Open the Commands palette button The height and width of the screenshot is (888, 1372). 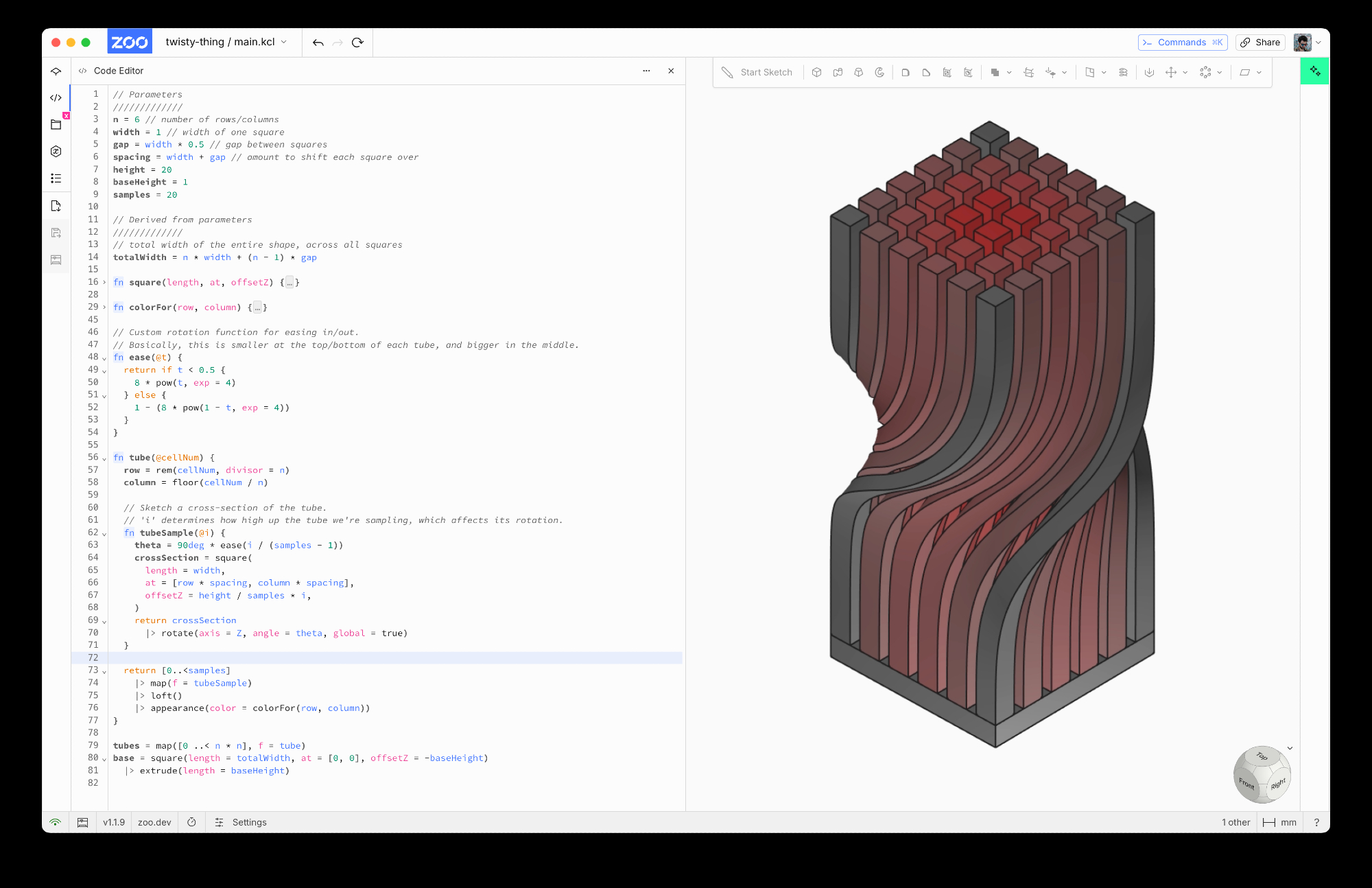(1182, 43)
